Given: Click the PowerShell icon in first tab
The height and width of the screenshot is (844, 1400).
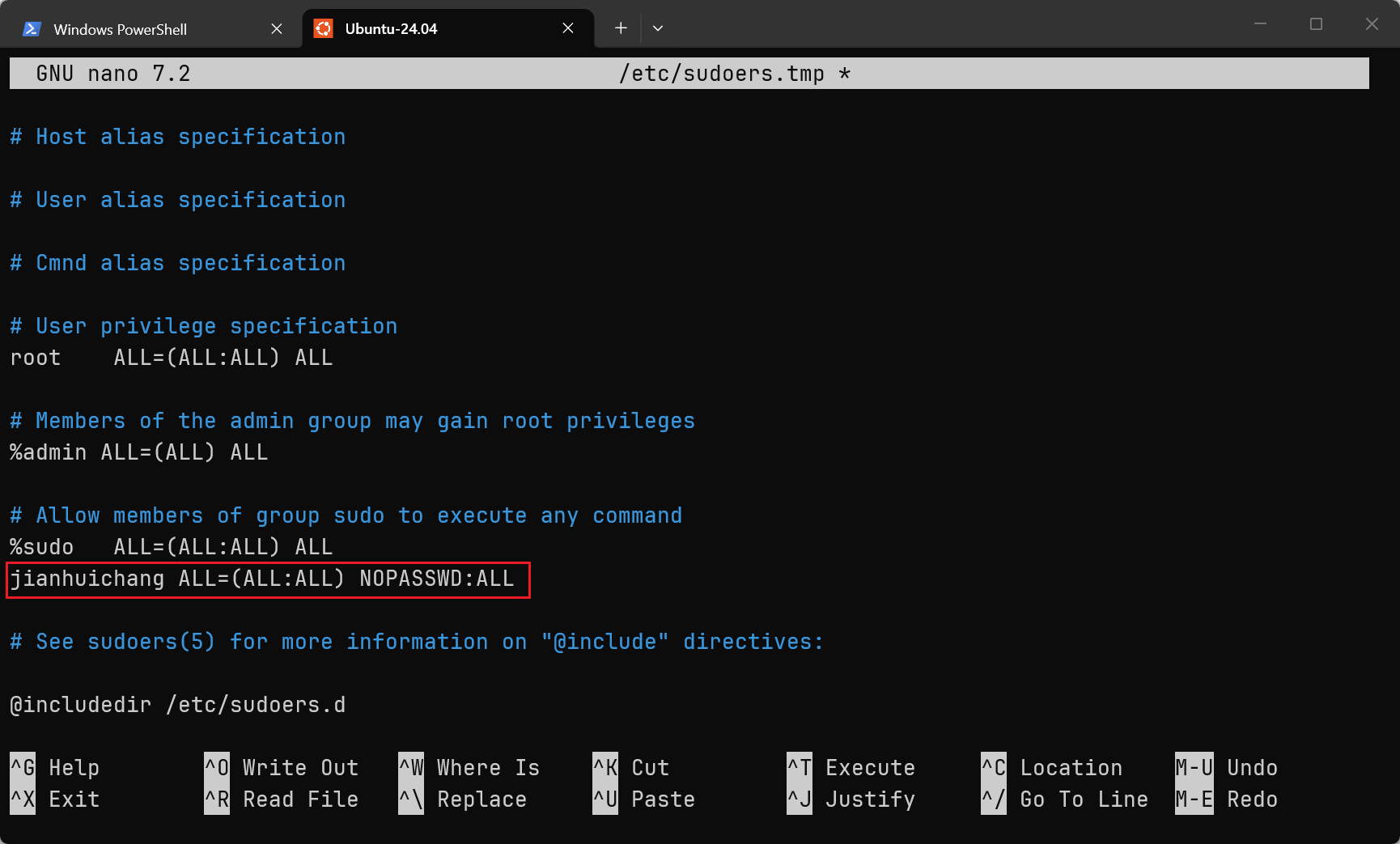Looking at the screenshot, I should (32, 29).
